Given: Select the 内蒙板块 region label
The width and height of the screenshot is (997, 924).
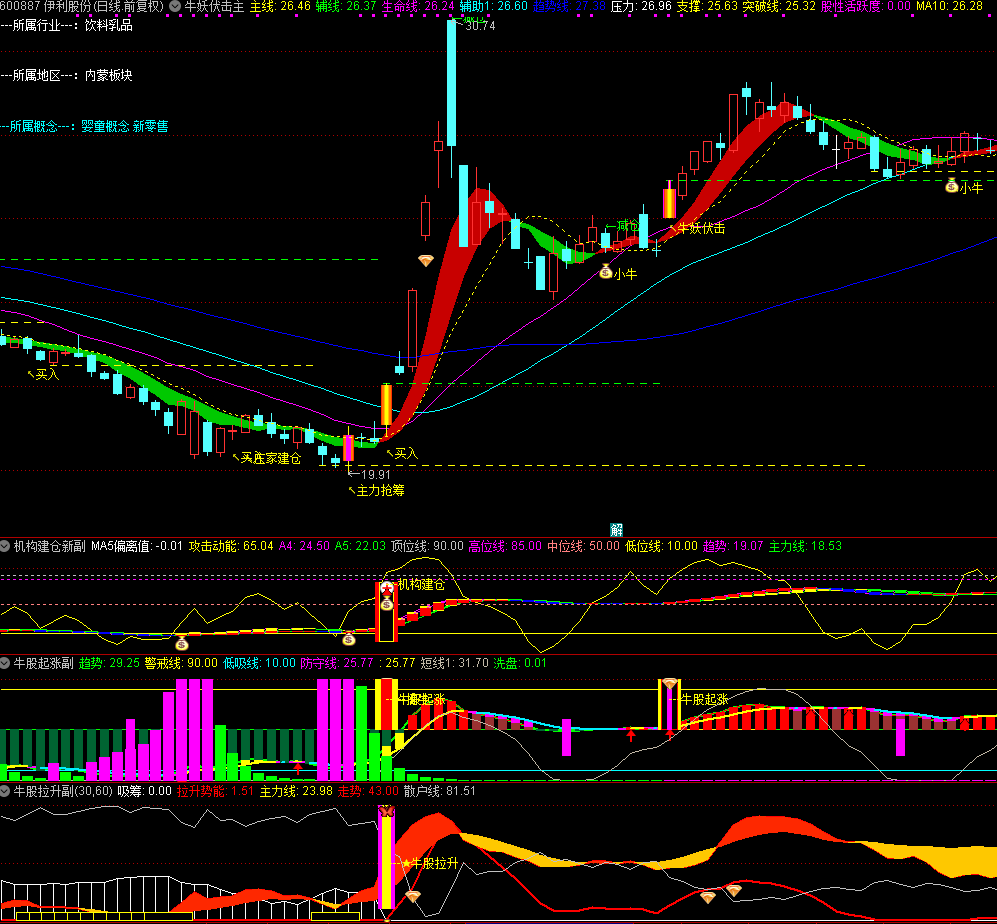Looking at the screenshot, I should [x=108, y=75].
